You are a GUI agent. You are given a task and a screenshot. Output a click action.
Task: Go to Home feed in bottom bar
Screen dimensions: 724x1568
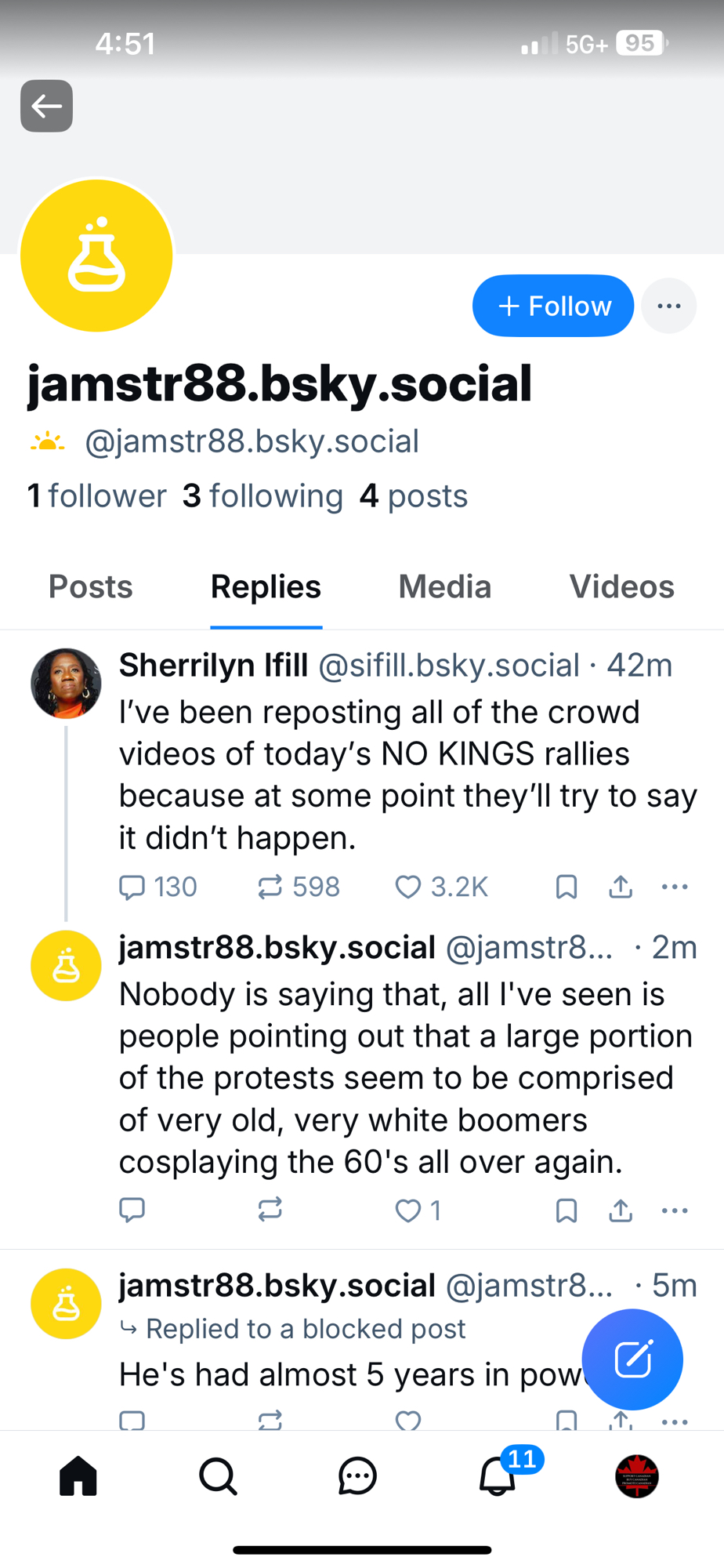pos(78,1476)
